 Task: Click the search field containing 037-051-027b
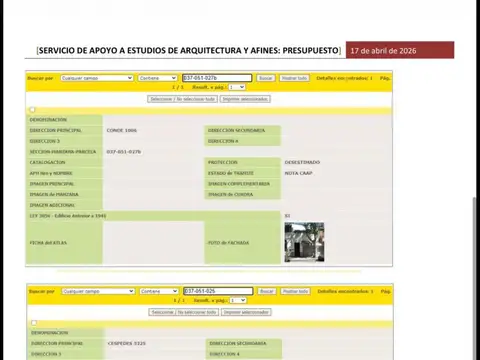click(x=217, y=78)
